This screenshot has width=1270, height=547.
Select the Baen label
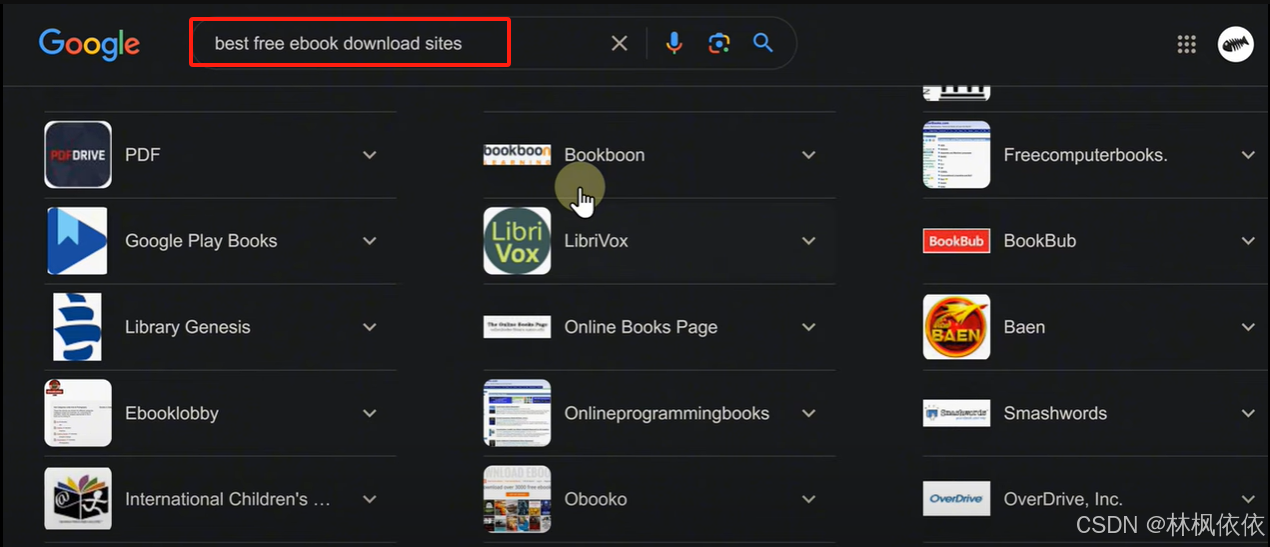pyautogui.click(x=1024, y=327)
